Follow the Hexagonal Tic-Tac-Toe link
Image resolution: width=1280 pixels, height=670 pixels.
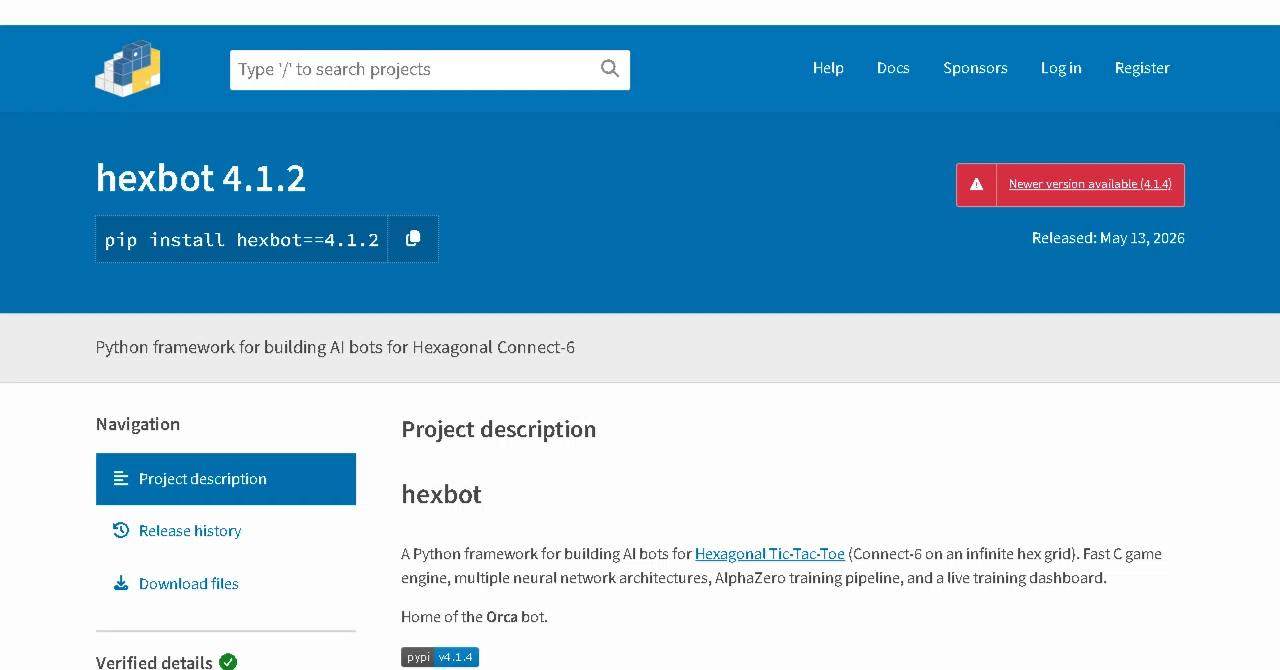[x=770, y=554]
